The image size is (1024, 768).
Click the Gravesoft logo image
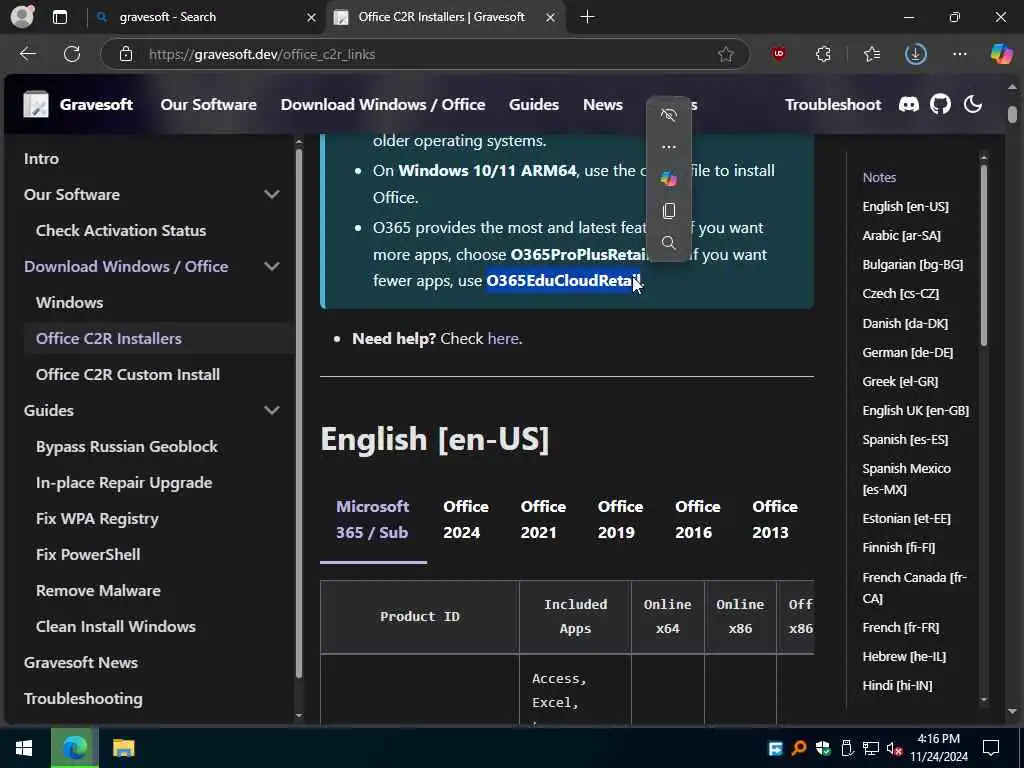pyautogui.click(x=36, y=104)
